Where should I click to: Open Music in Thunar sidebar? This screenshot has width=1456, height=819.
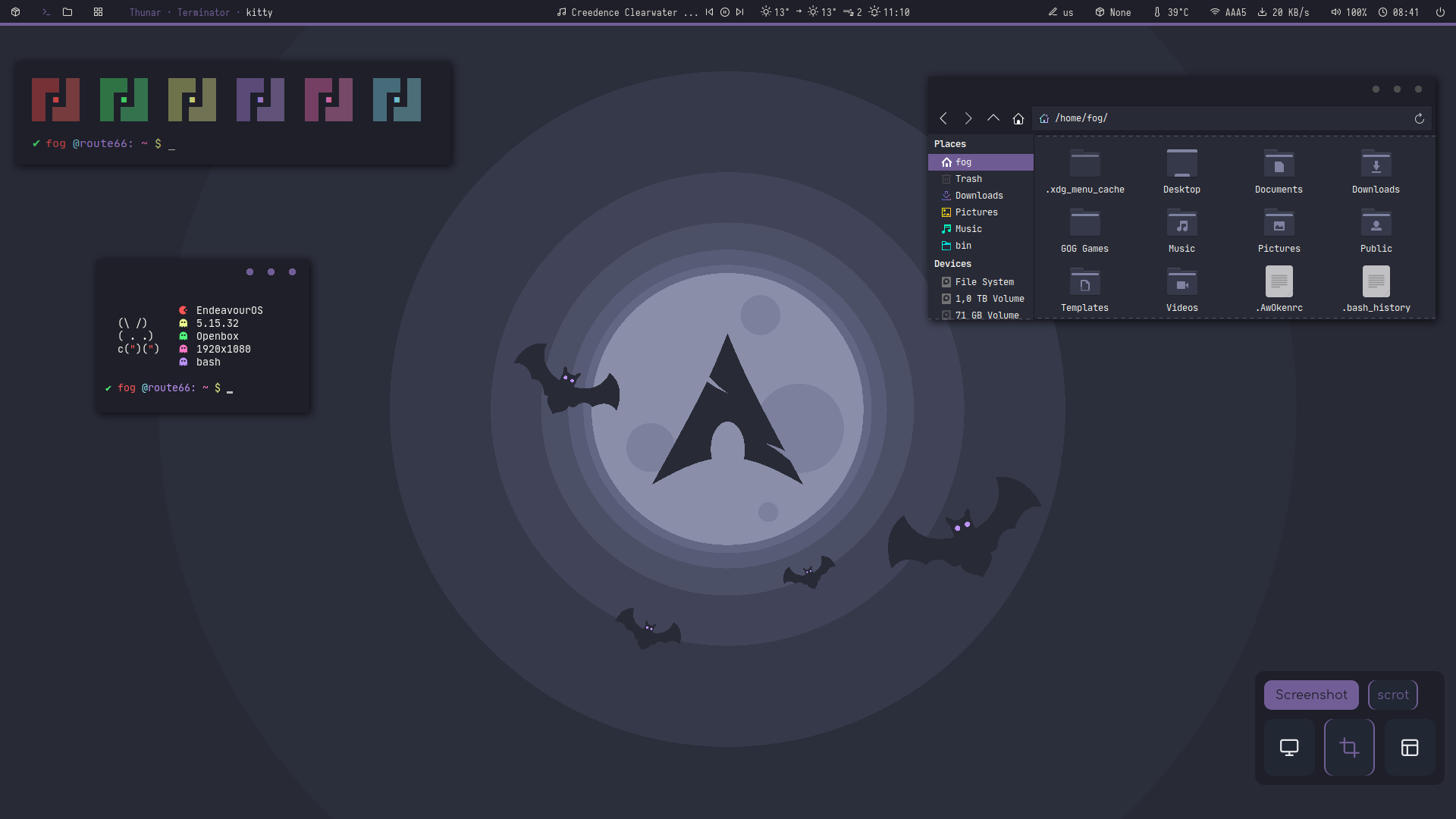click(981, 229)
